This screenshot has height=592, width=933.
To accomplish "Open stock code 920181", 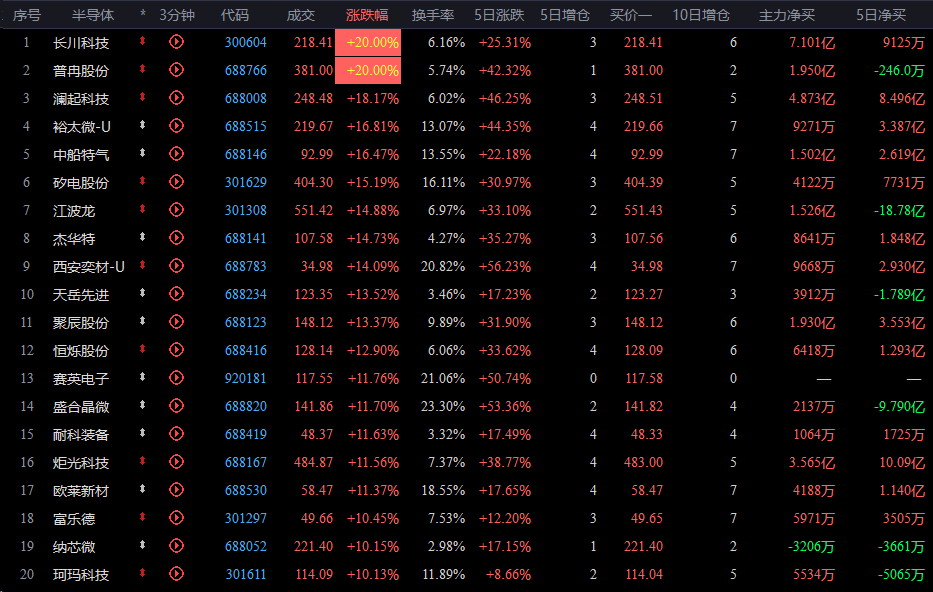I will (x=246, y=378).
